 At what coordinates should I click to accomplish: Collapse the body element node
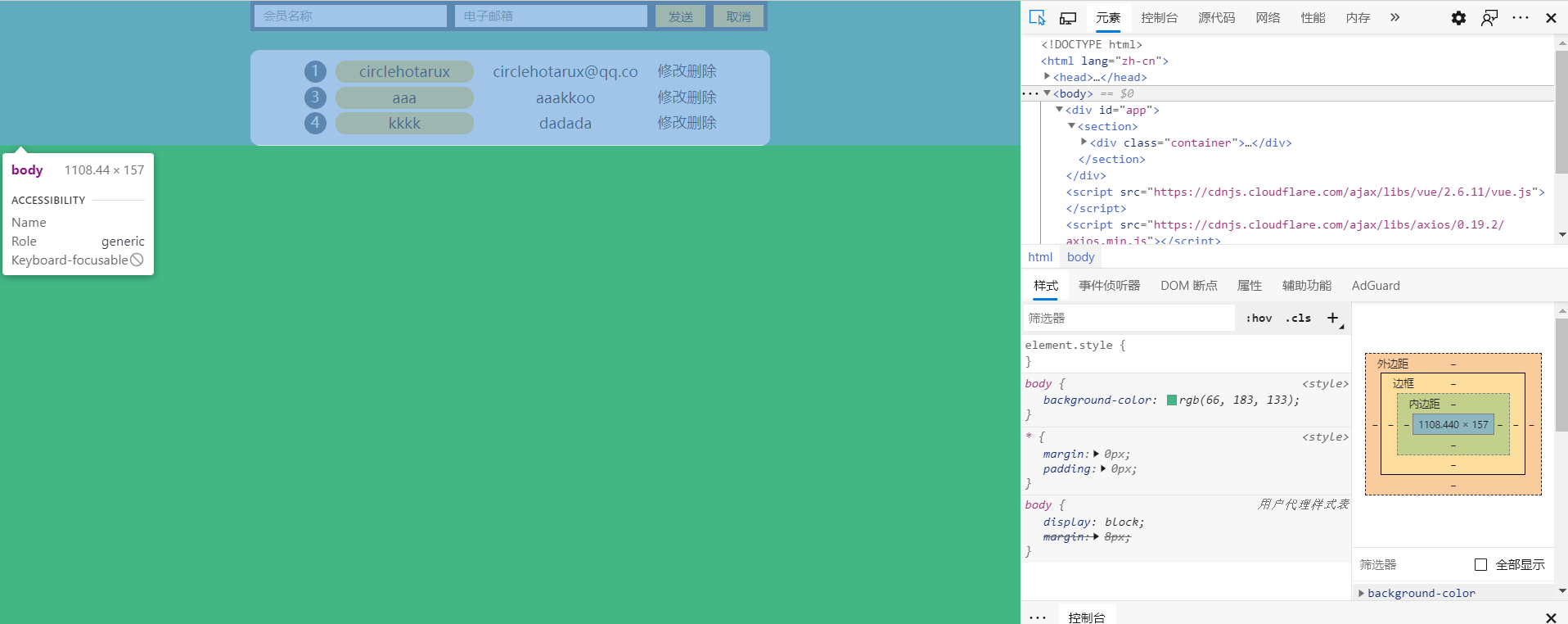[x=1047, y=93]
